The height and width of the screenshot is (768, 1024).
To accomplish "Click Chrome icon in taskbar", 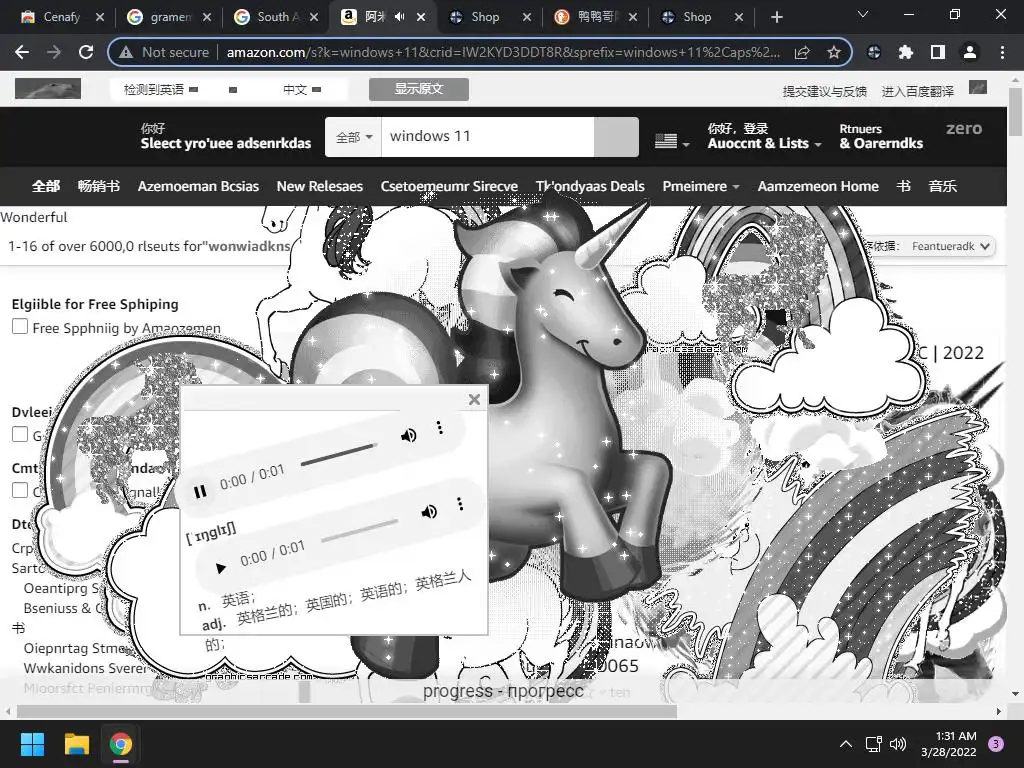I will tap(121, 744).
